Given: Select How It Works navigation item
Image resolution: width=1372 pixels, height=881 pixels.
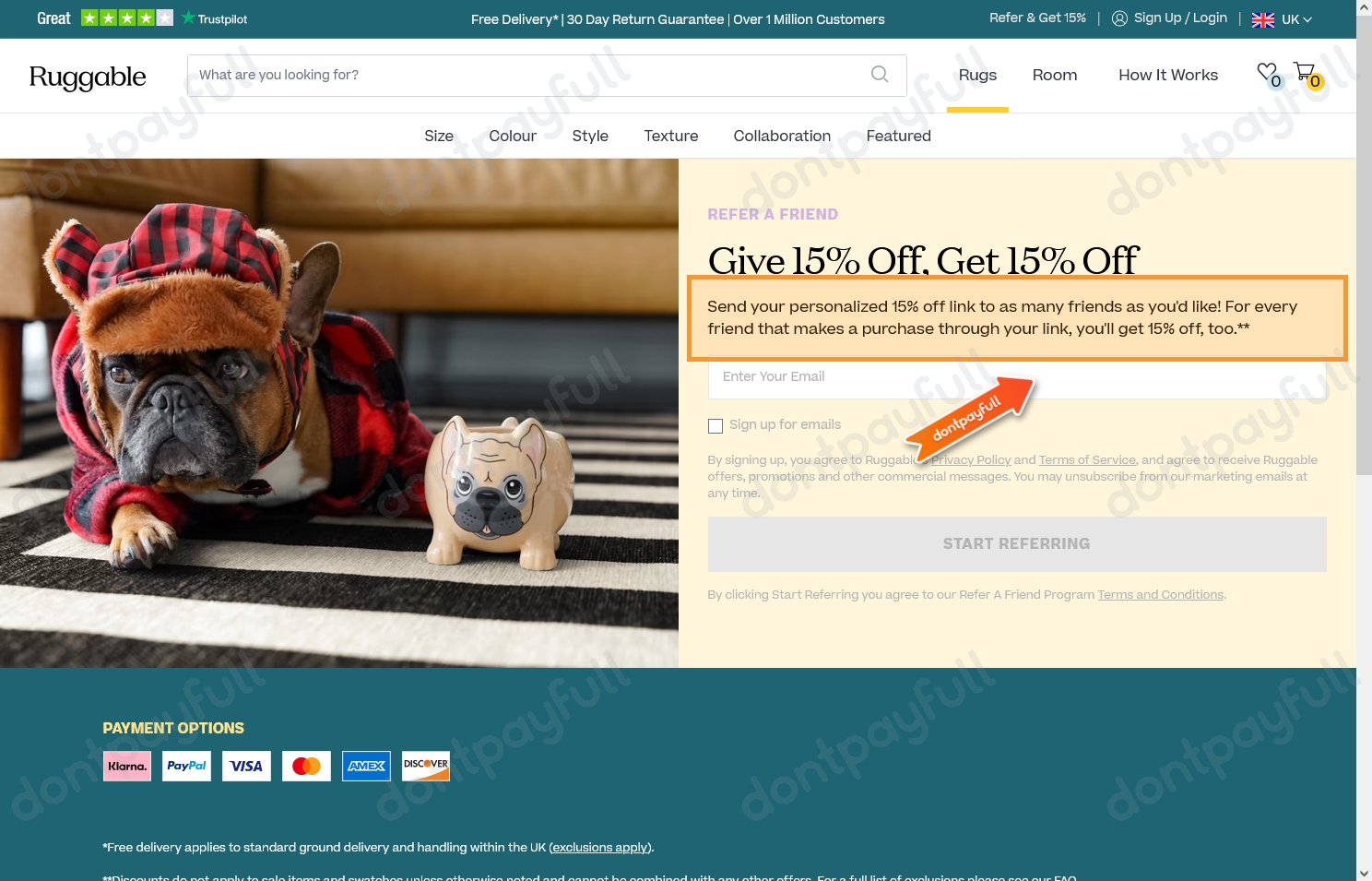Looking at the screenshot, I should 1168,75.
